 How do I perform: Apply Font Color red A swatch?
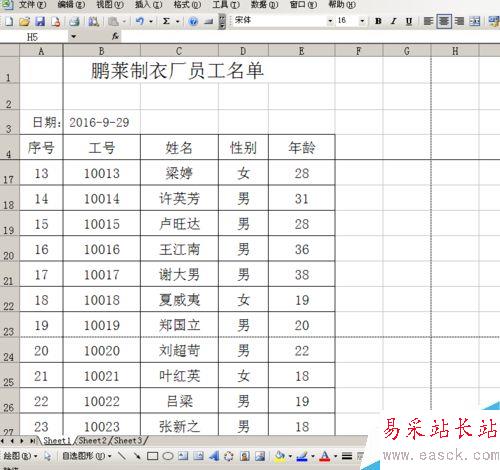(325, 456)
